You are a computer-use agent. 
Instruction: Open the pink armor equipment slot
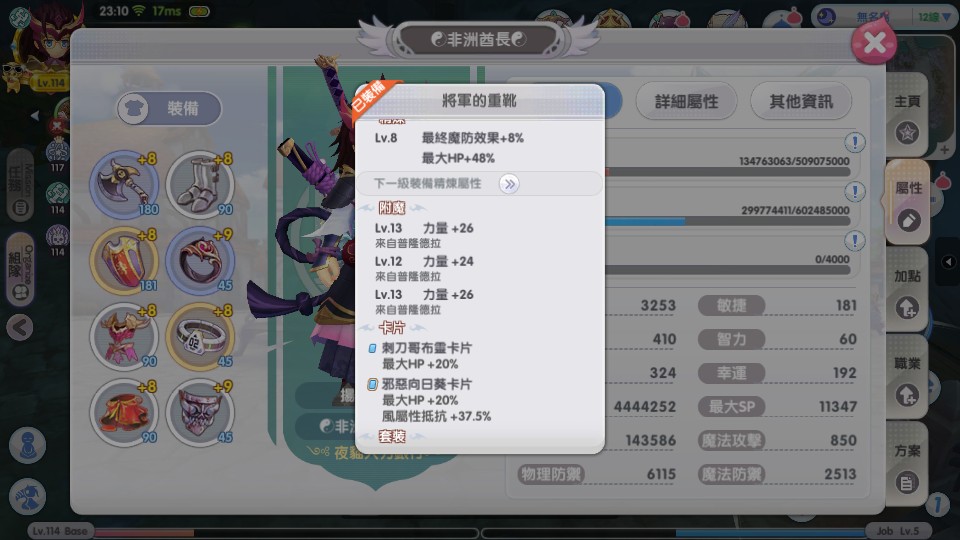pyautogui.click(x=124, y=336)
